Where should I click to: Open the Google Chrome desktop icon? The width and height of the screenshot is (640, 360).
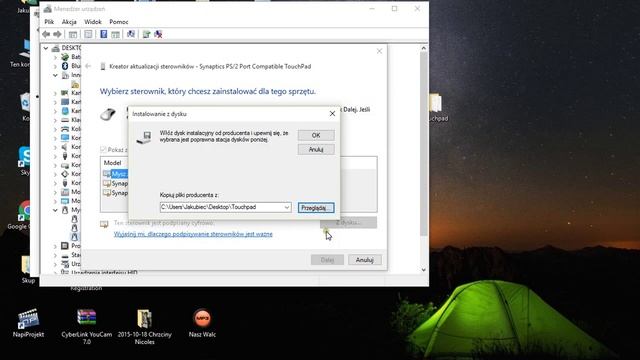(24, 215)
